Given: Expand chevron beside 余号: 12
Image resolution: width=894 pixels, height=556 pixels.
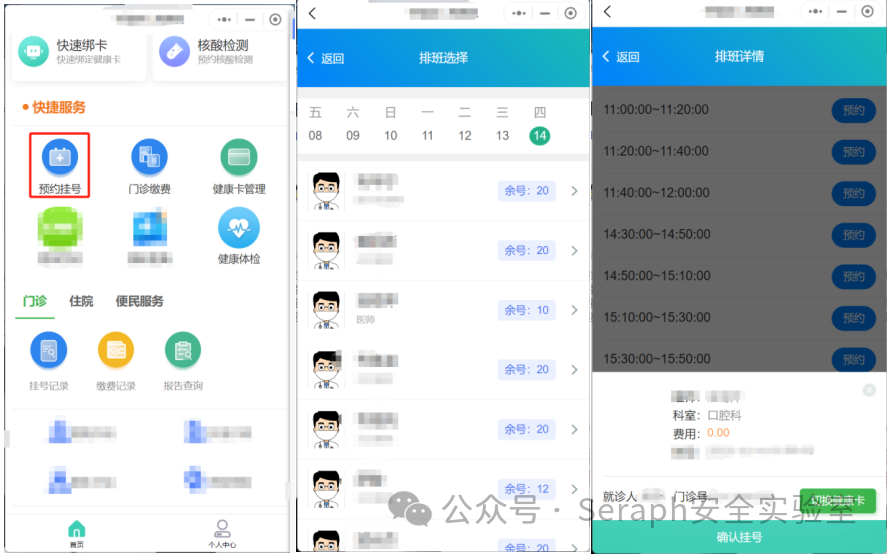Looking at the screenshot, I should point(574,489).
